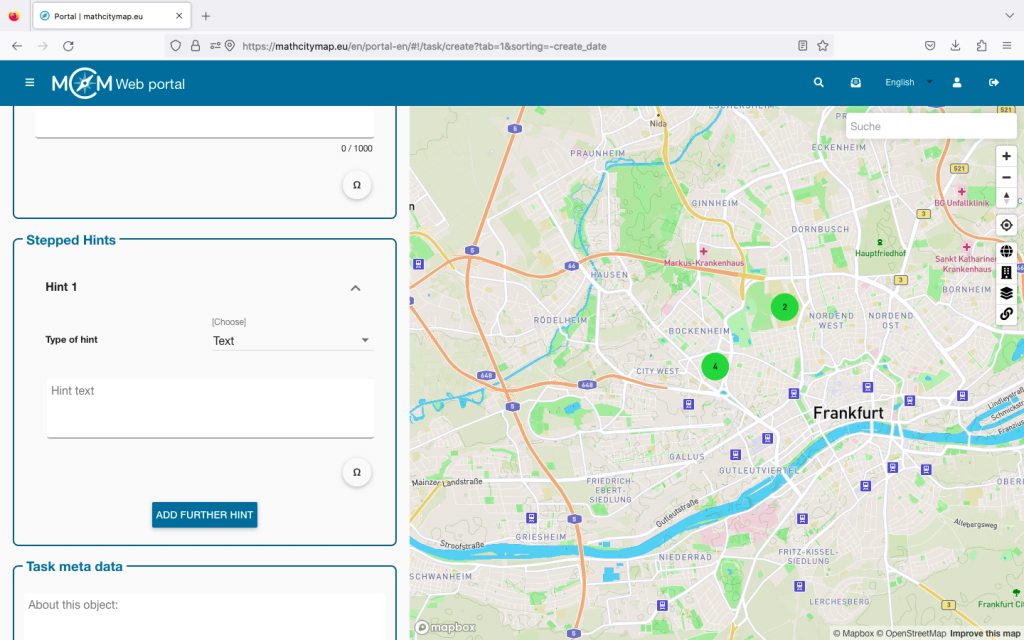Image resolution: width=1024 pixels, height=640 pixels.
Task: Zoom out on the map
Action: tap(1006, 177)
